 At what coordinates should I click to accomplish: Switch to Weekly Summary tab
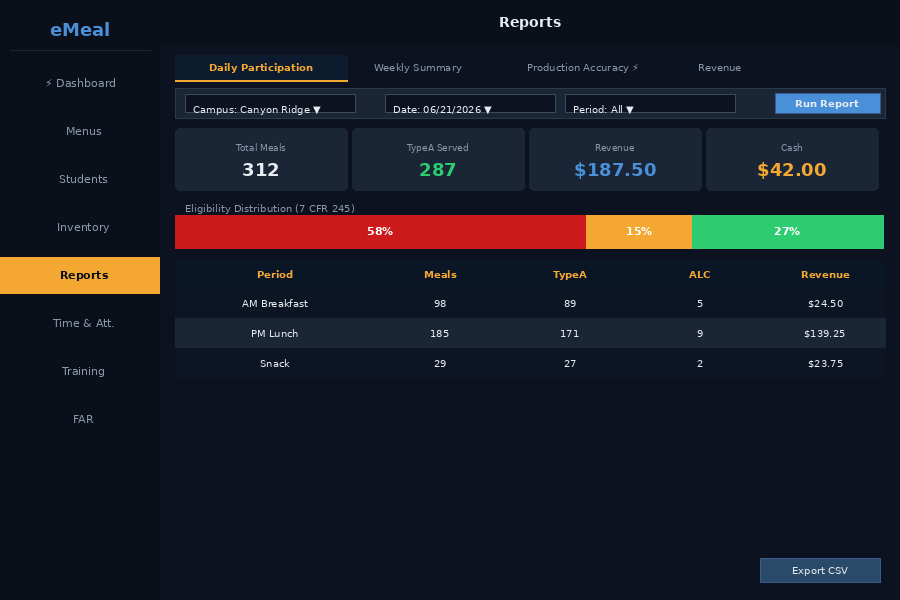(x=417, y=68)
